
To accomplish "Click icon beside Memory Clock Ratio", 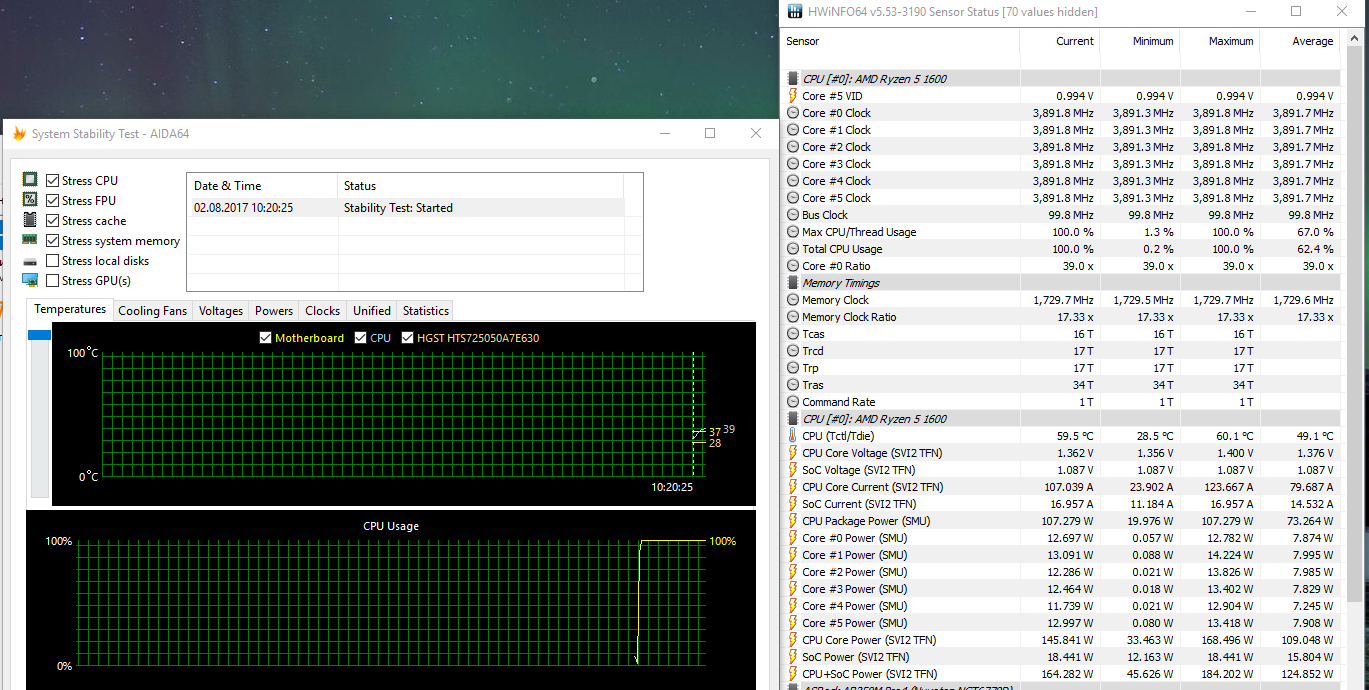I will [x=793, y=317].
